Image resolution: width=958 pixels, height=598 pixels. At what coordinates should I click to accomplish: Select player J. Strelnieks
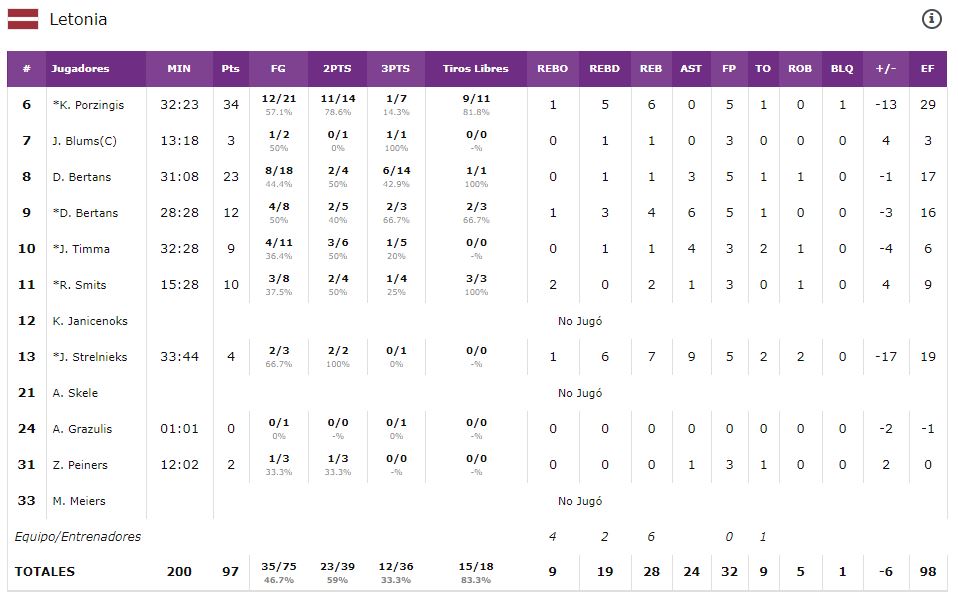[89, 357]
